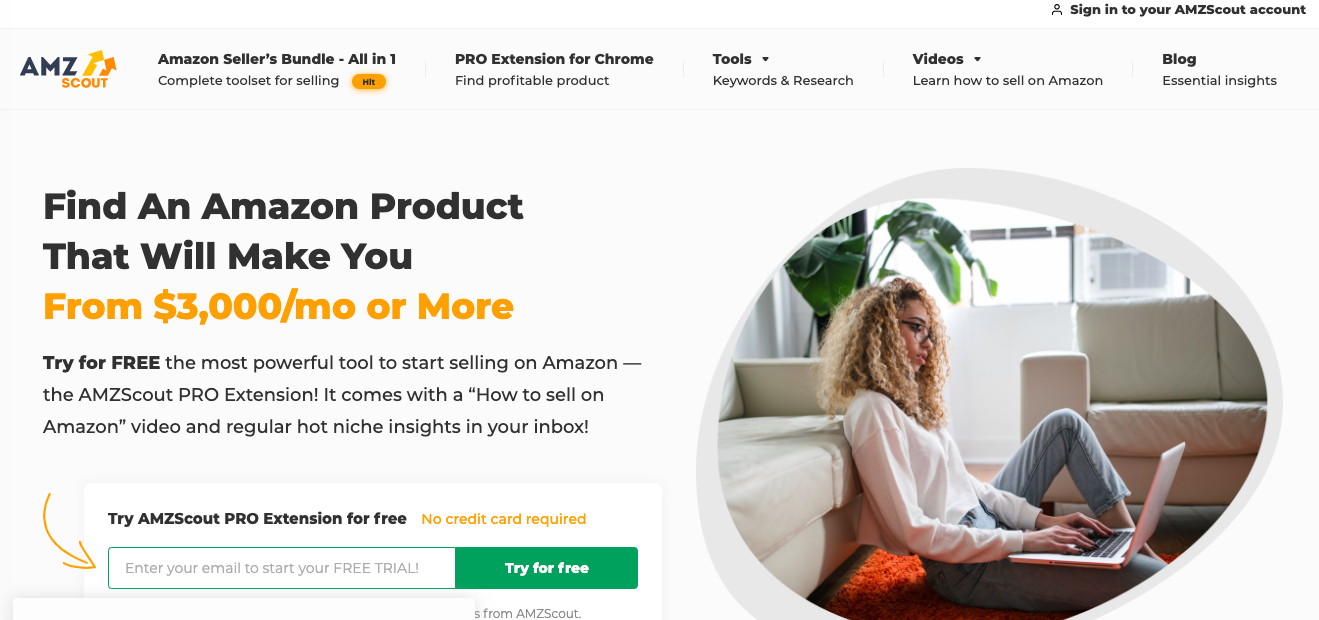Open PRO Extension for Chrome page

coord(554,59)
